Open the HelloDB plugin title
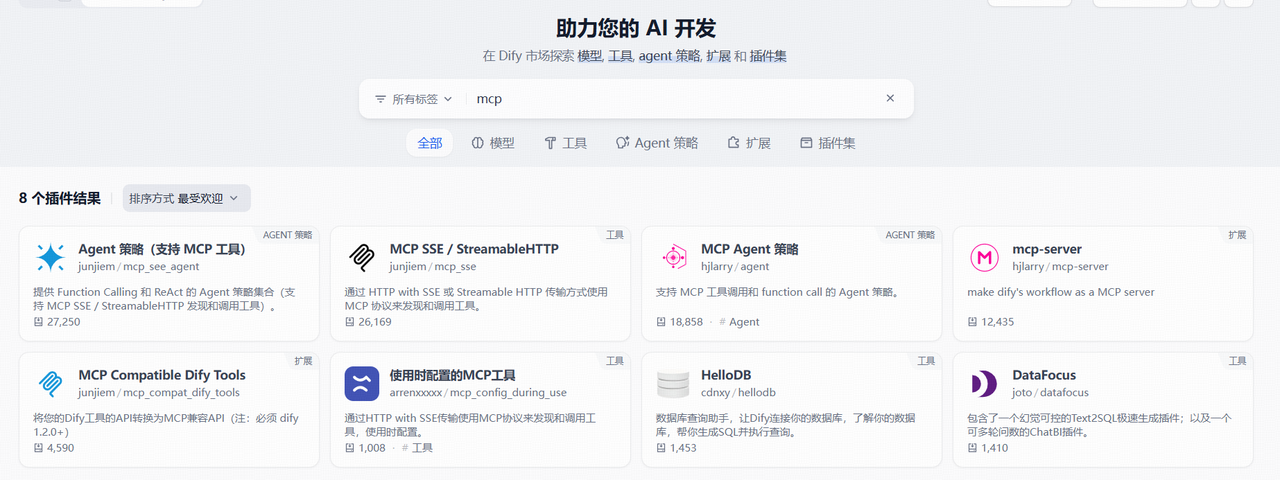1280x480 pixels. coord(726,375)
